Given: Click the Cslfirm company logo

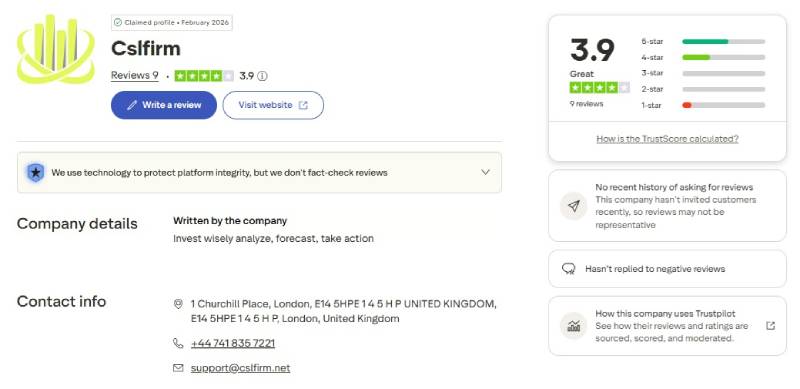Looking at the screenshot, I should coord(56,49).
